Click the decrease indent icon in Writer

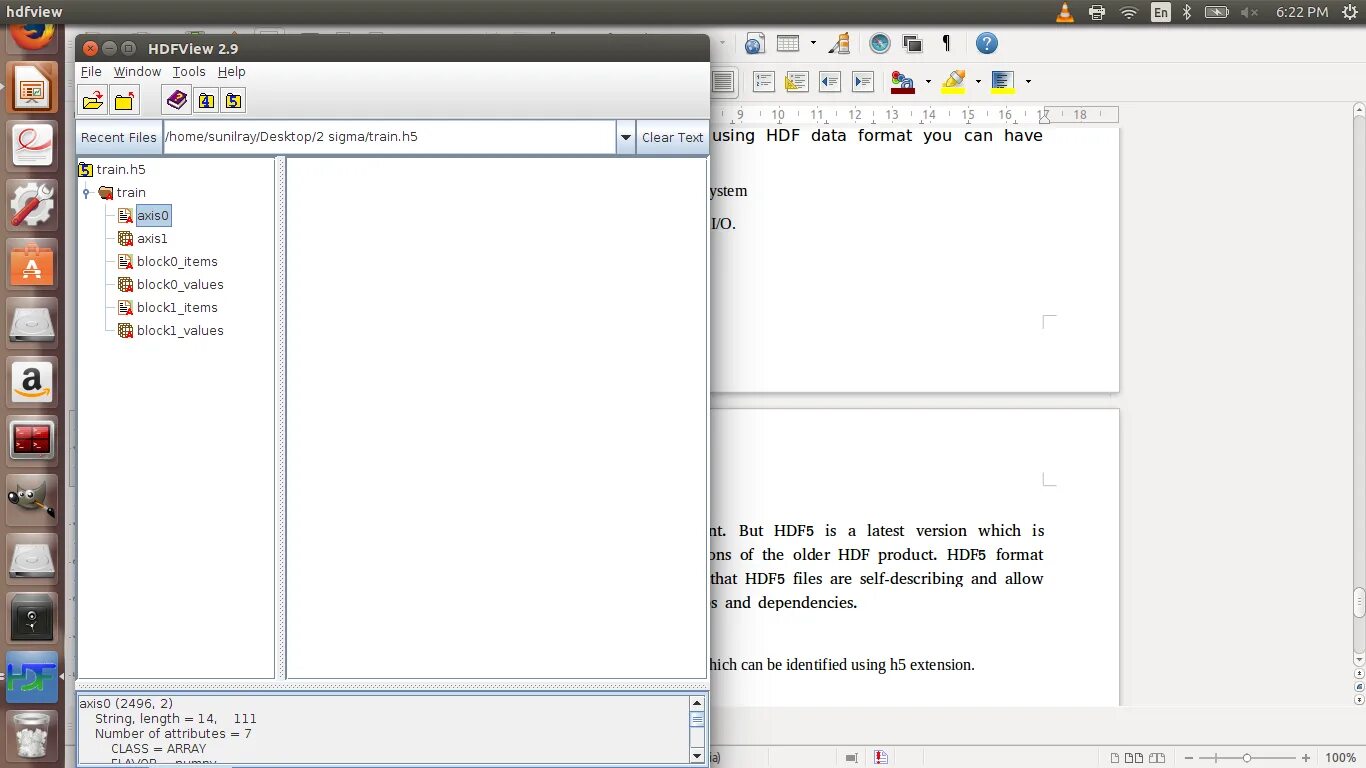coord(830,82)
